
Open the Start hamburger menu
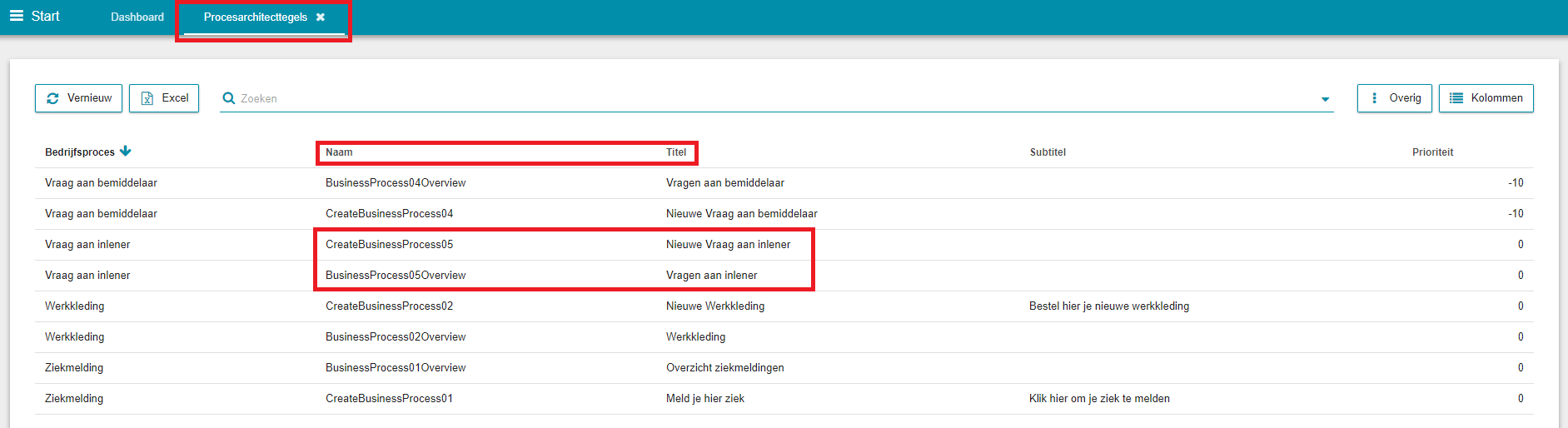coord(17,16)
